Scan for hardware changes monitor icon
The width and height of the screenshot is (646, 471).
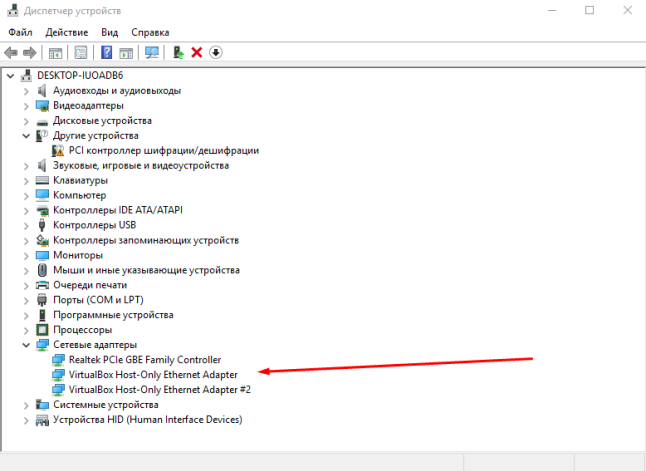point(152,52)
